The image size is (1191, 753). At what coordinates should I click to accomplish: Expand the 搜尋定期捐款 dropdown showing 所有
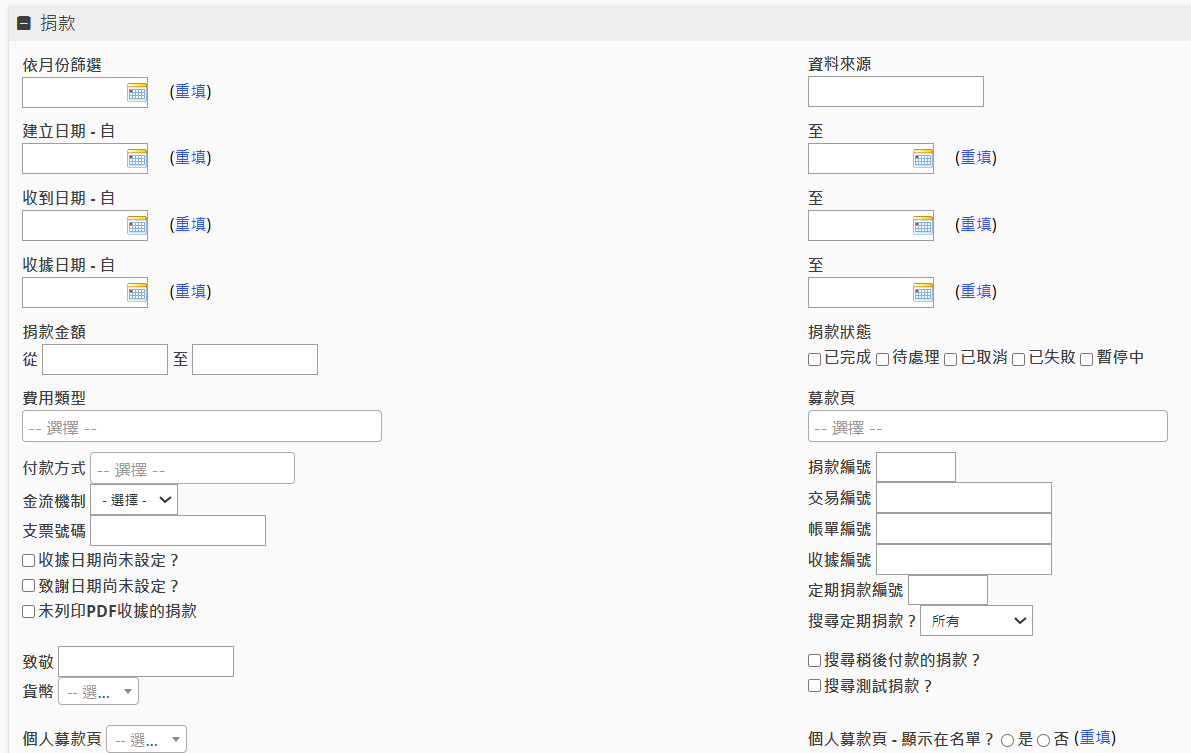pyautogui.click(x=975, y=621)
